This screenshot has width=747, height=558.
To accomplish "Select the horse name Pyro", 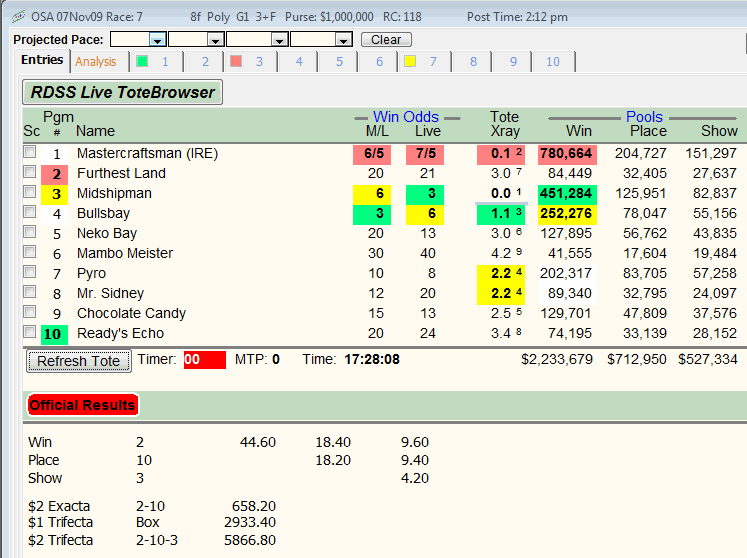I will 91,274.
